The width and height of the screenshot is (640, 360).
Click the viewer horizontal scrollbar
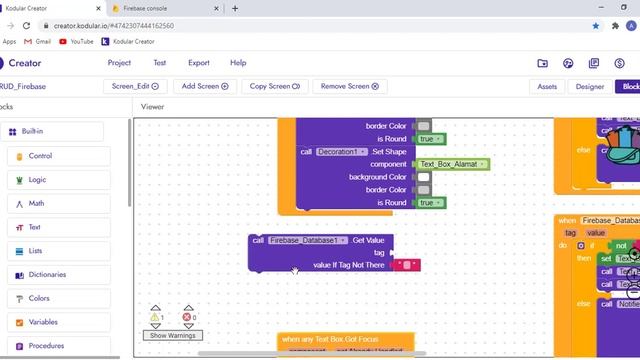coord(312,353)
